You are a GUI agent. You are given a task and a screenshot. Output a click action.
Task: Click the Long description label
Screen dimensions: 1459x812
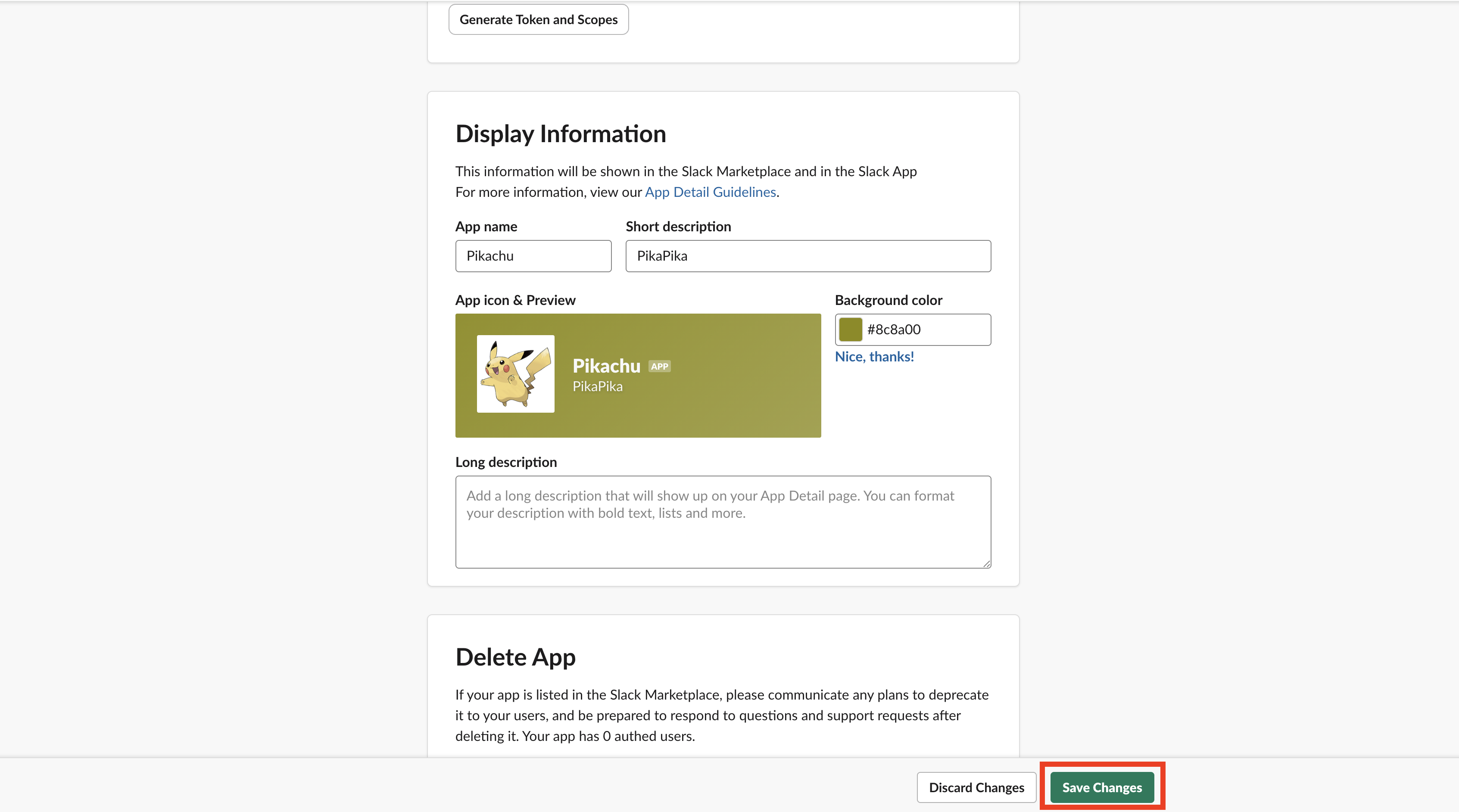[x=506, y=462]
